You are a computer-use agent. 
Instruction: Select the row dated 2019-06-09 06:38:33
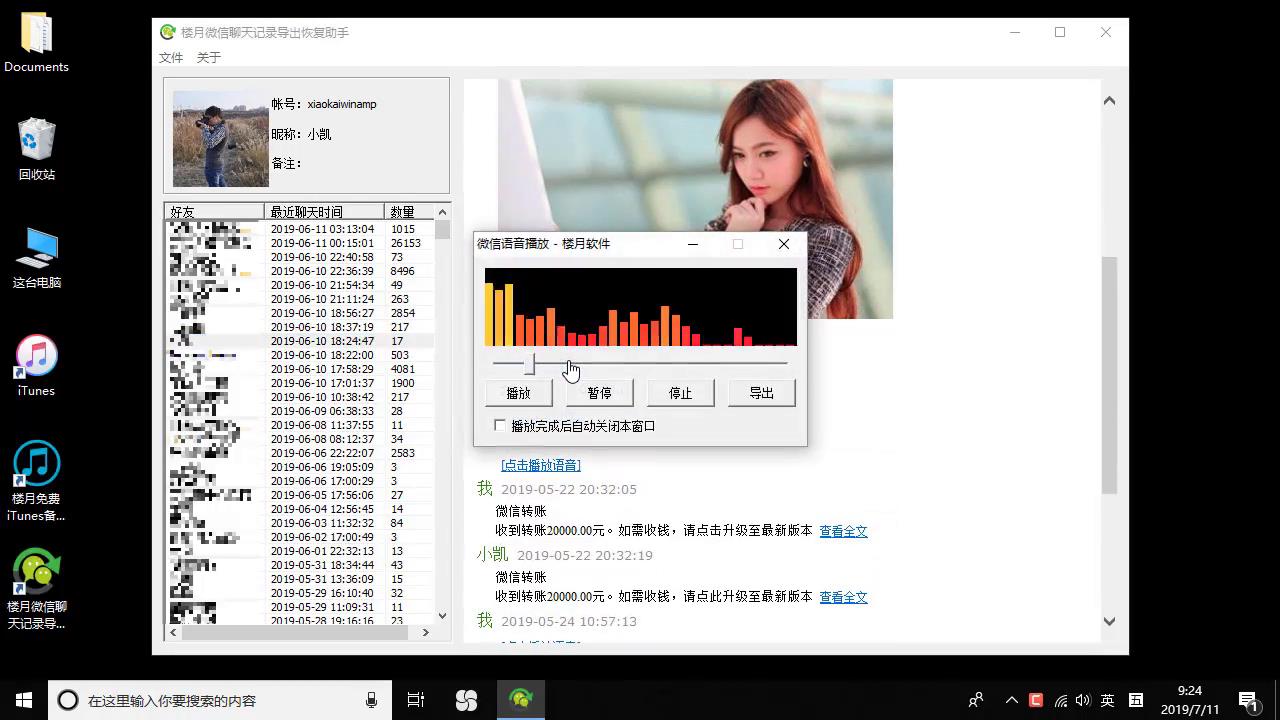(300, 411)
